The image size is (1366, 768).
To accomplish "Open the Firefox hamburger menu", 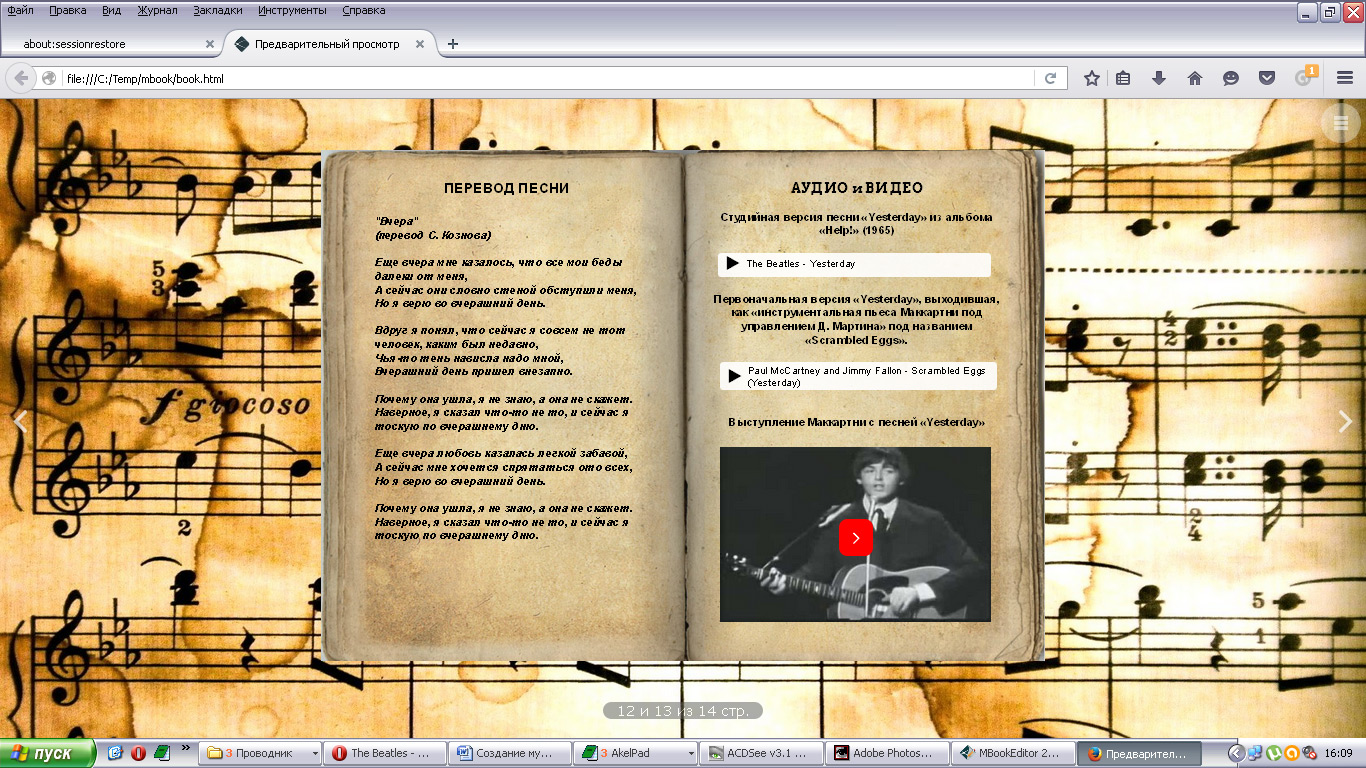I will click(x=1345, y=78).
